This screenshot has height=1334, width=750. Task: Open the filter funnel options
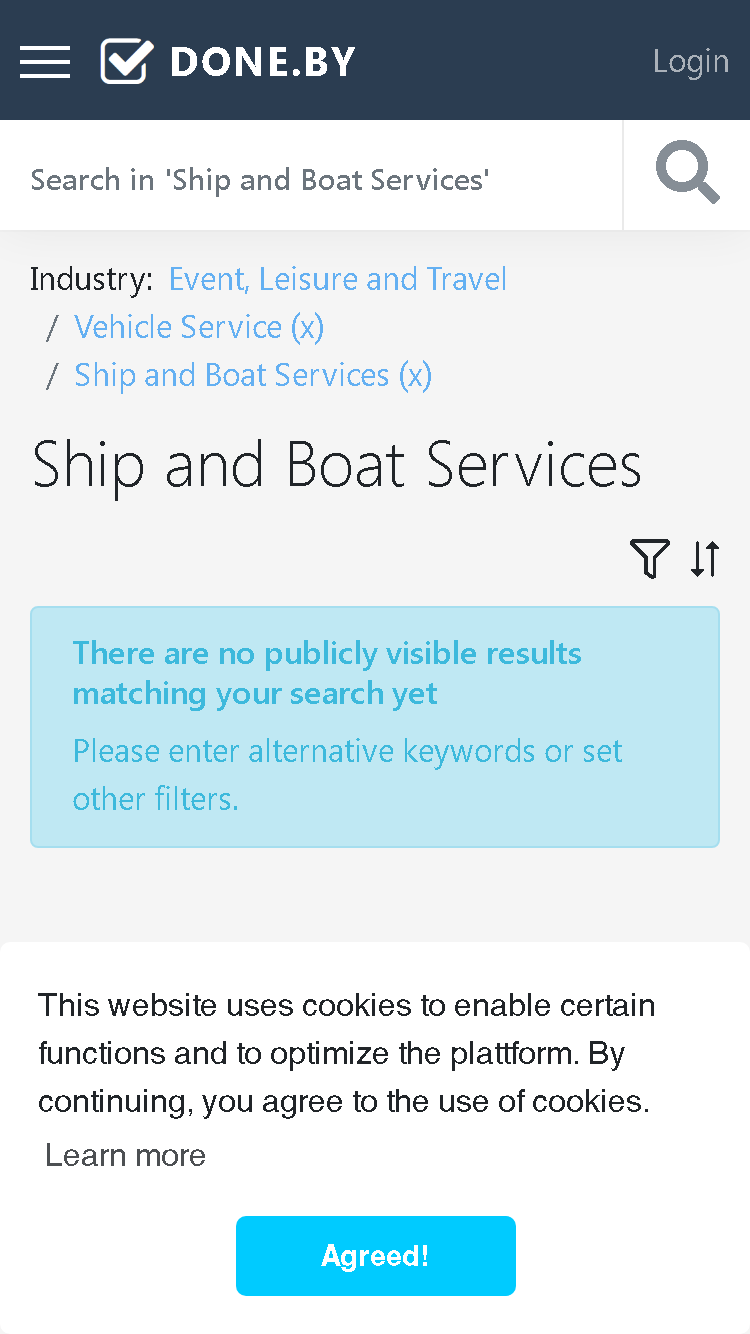(650, 558)
